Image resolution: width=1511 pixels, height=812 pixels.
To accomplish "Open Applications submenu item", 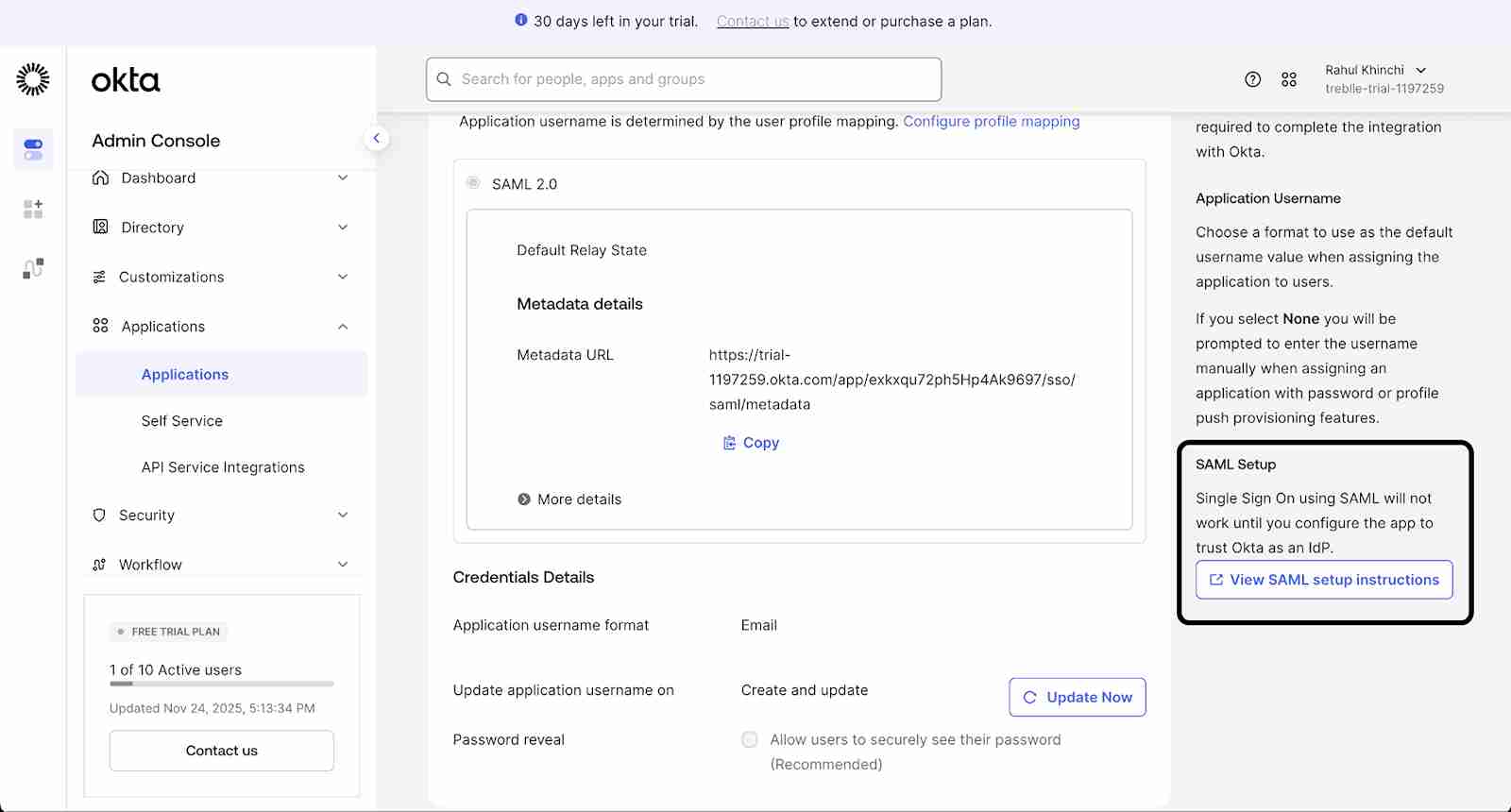I will [221, 375].
